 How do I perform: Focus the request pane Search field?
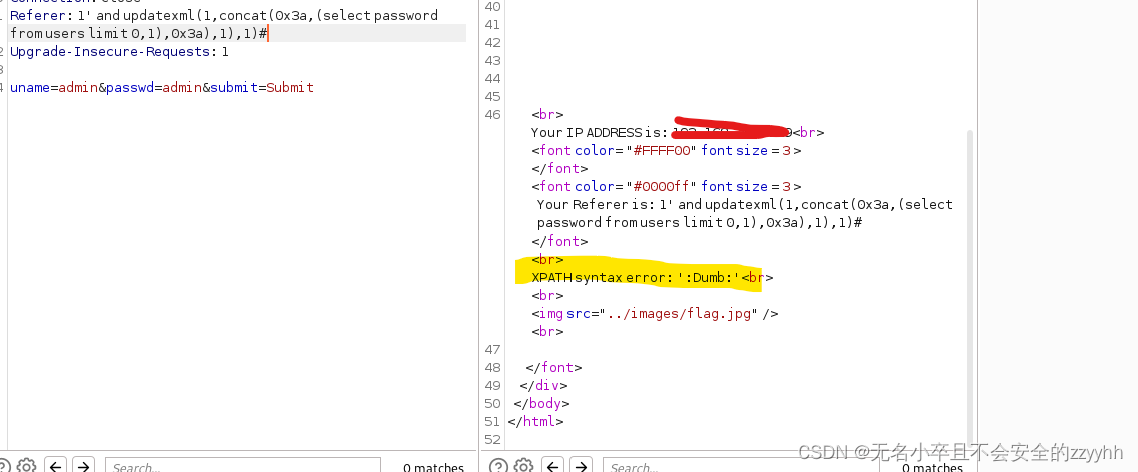(242, 465)
